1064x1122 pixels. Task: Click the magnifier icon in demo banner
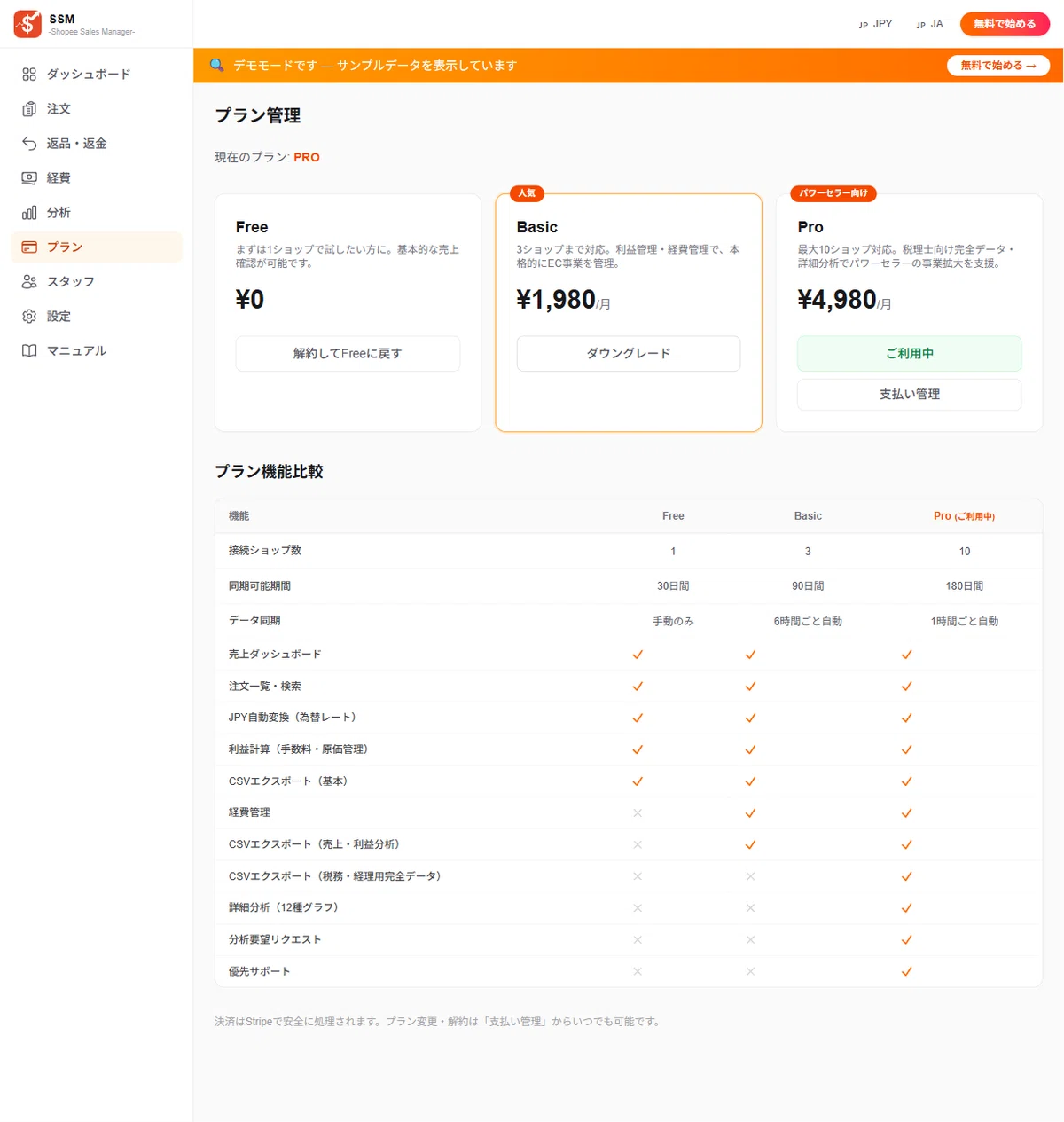216,65
